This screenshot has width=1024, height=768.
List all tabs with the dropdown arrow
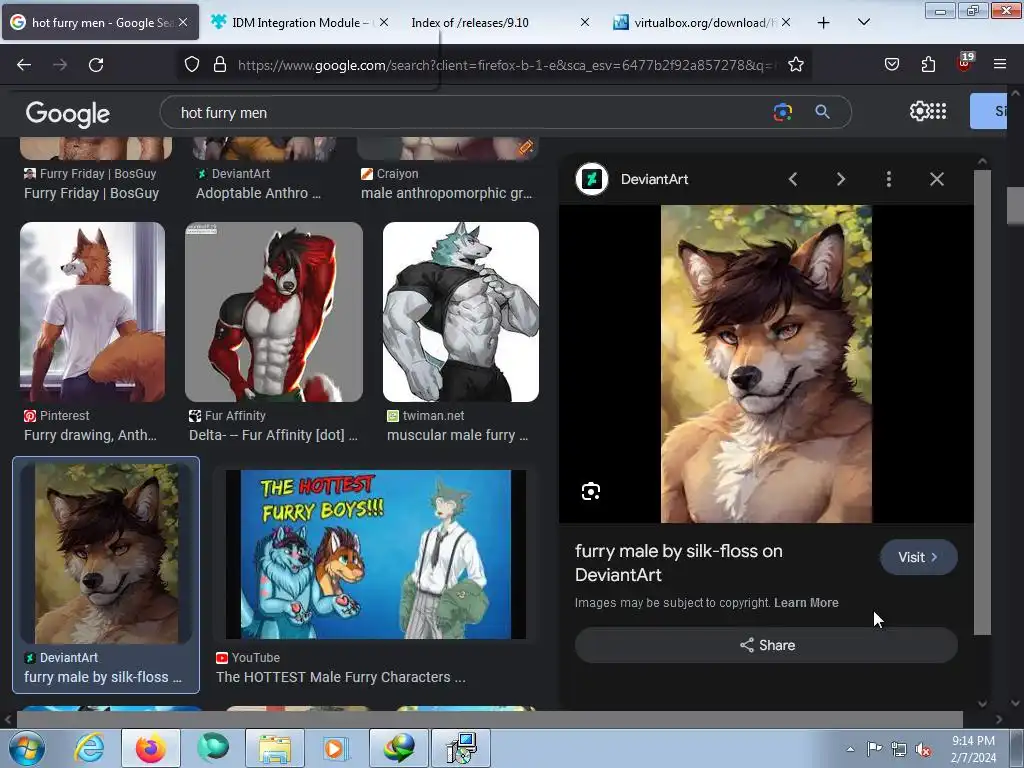click(863, 22)
